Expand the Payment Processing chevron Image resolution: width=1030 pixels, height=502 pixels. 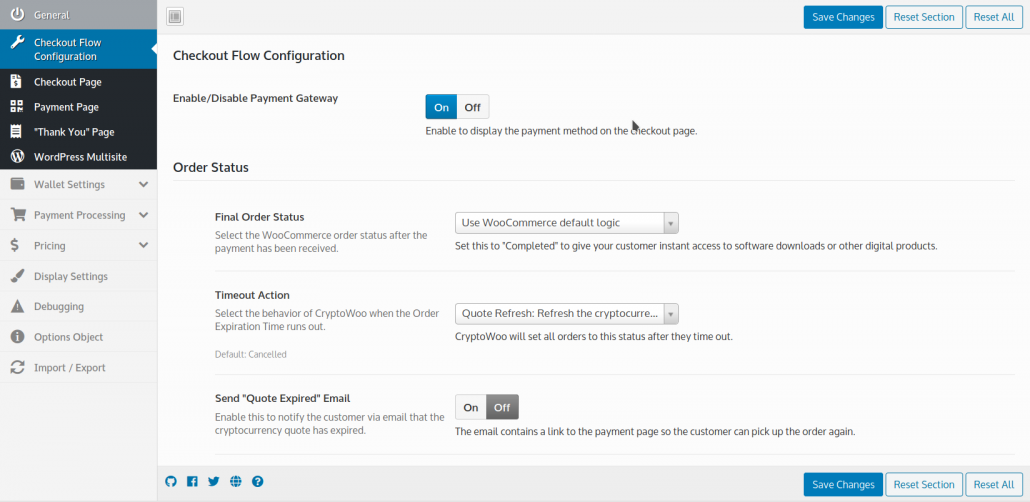(143, 215)
